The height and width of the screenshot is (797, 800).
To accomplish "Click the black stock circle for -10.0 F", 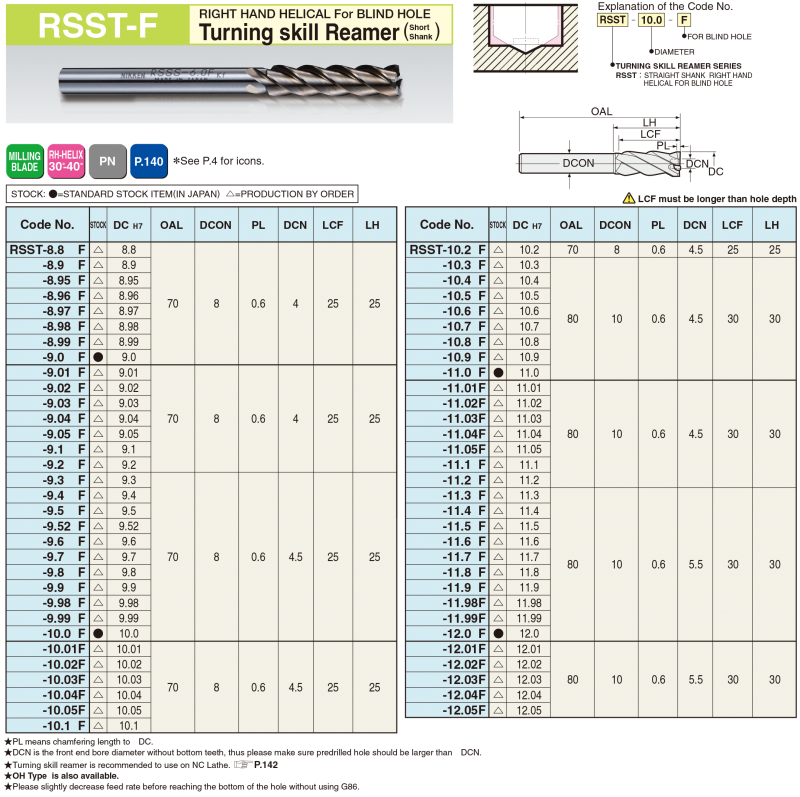I will pyautogui.click(x=98, y=634).
